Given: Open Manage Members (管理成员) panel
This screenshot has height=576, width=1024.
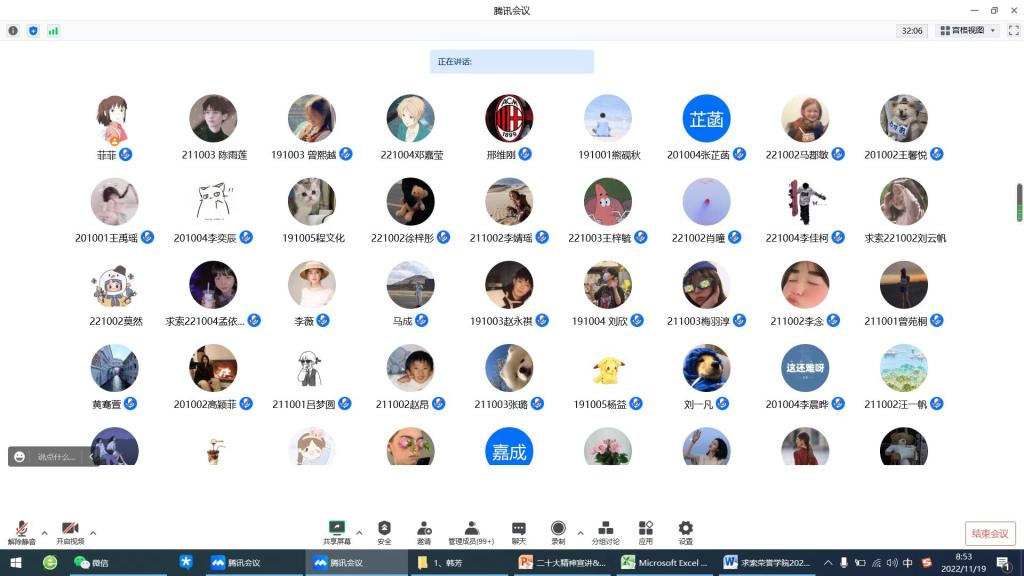Looking at the screenshot, I should (470, 531).
